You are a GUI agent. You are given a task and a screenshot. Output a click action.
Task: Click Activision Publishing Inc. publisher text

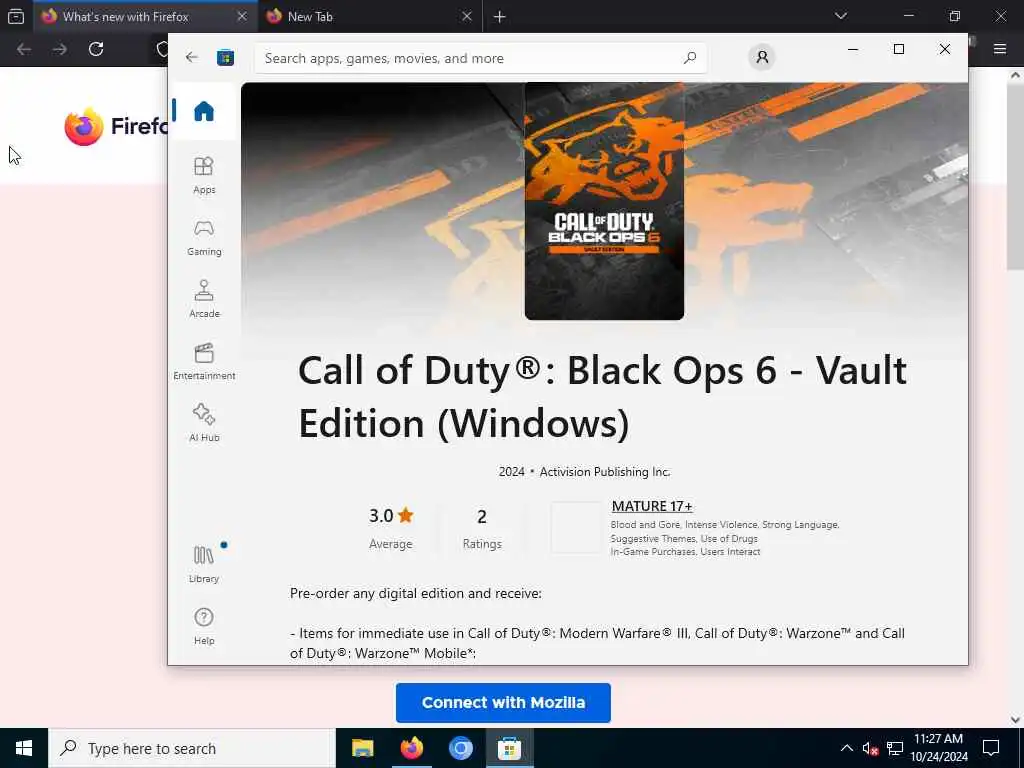[605, 472]
